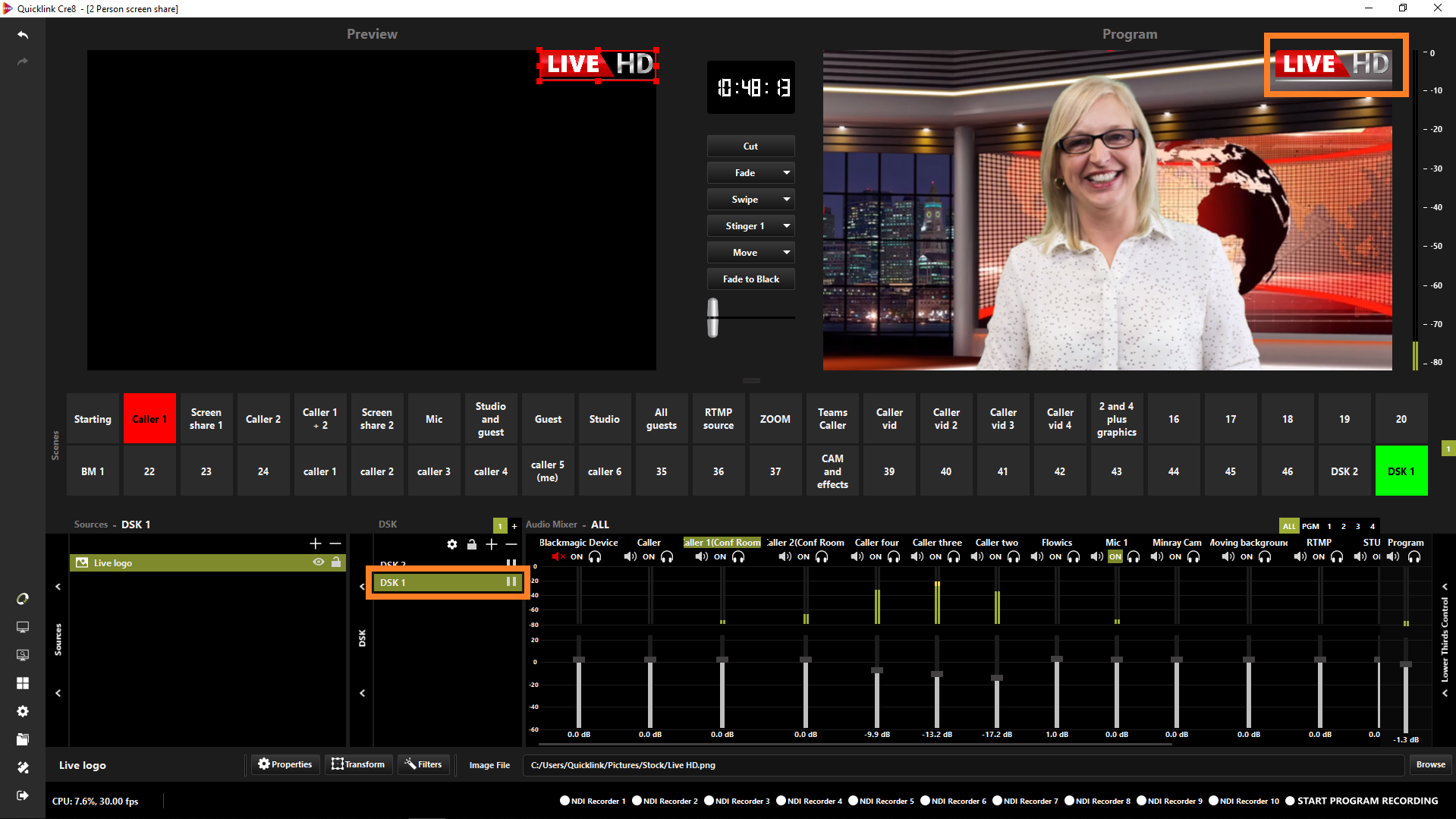Expand the Stinger 1 dropdown arrow
The image size is (1456, 819).
(x=787, y=226)
